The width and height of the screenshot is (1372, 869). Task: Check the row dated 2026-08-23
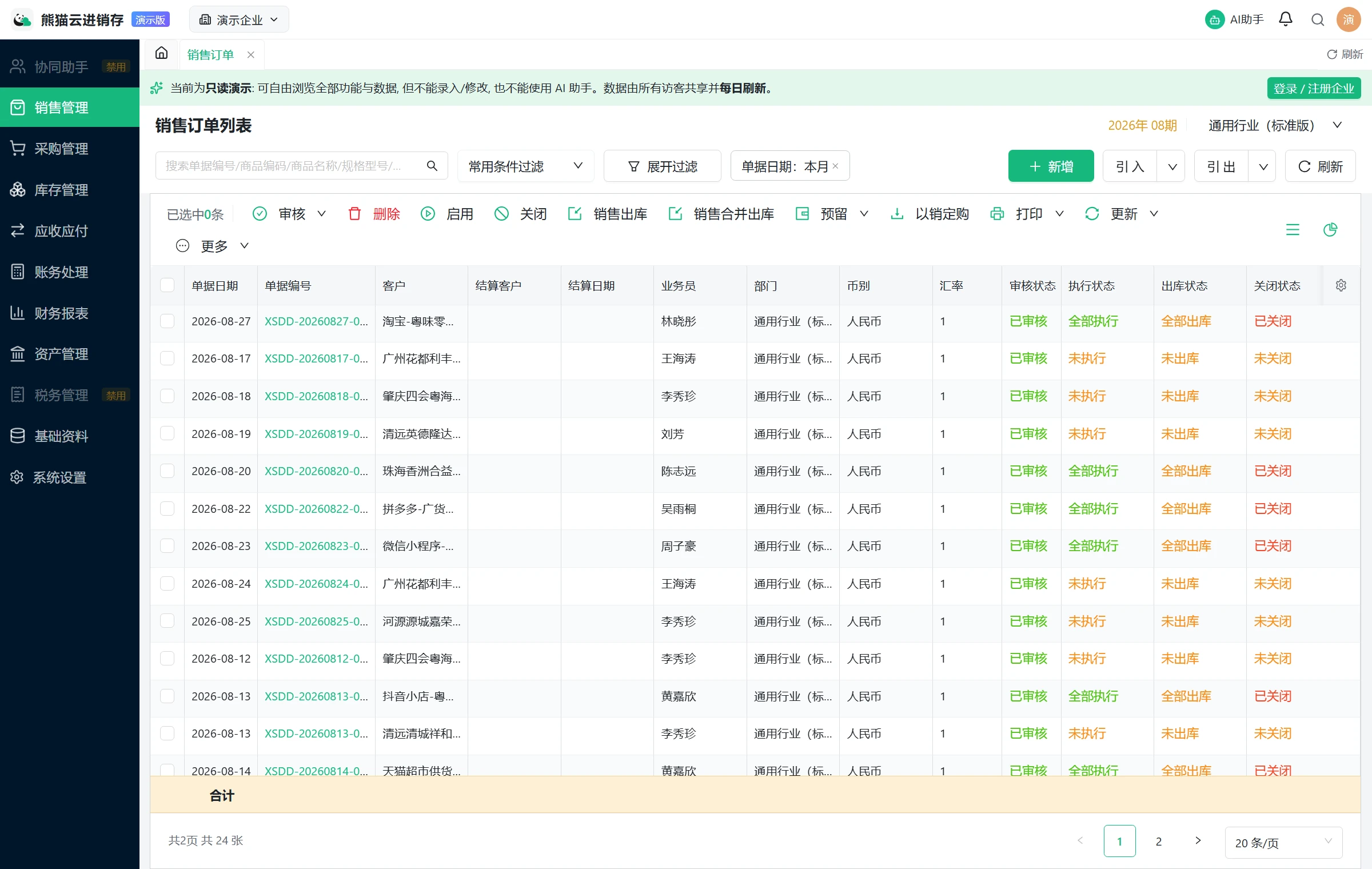tap(167, 546)
